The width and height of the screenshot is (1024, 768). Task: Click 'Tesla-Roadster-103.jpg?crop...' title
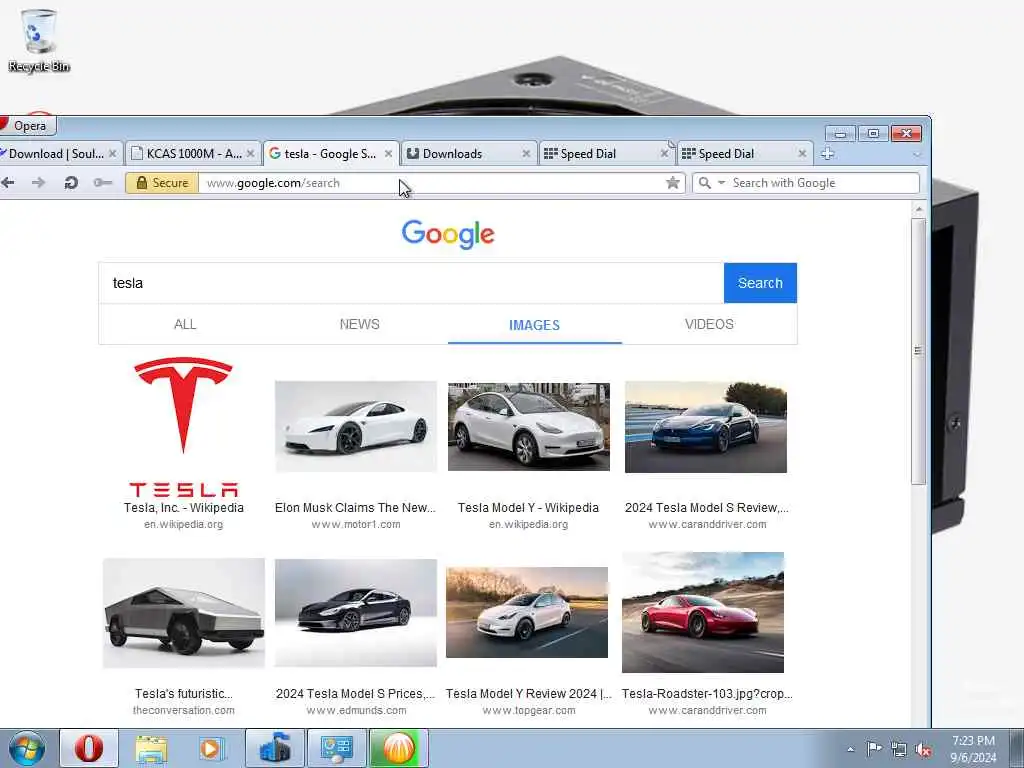707,694
